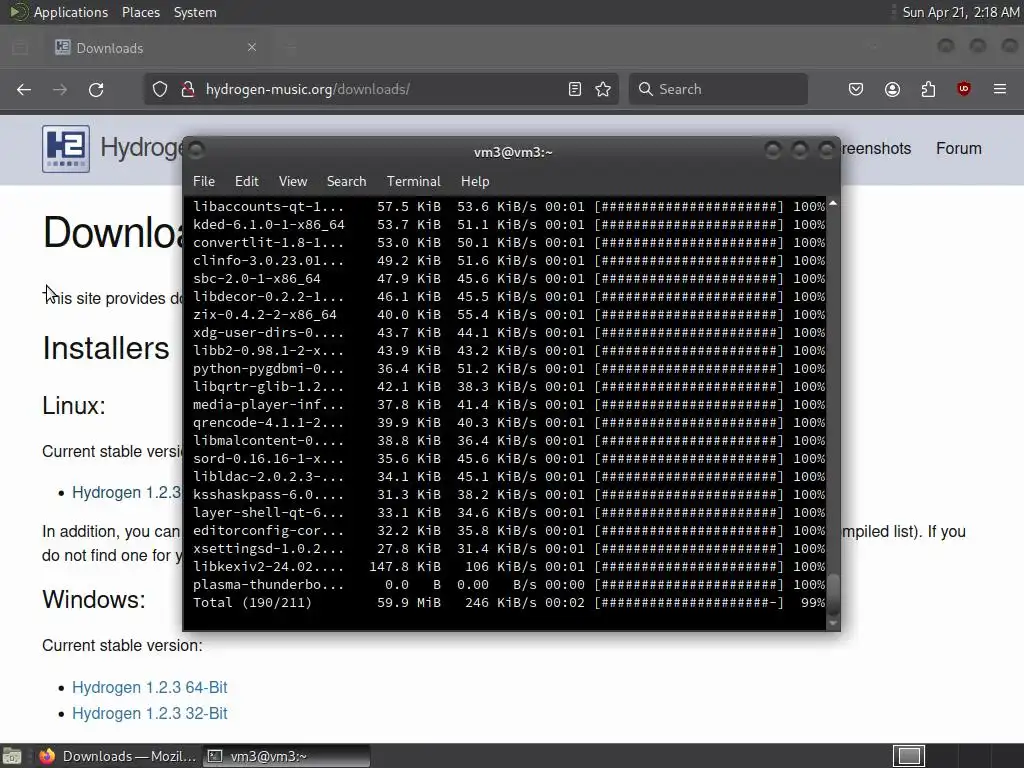Open the terminal Help menu

[x=475, y=182]
